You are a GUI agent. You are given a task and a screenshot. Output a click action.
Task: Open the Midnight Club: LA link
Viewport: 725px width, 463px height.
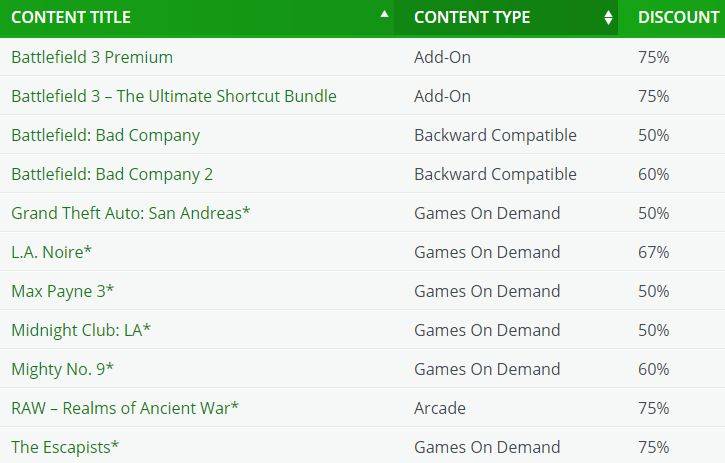click(x=81, y=330)
